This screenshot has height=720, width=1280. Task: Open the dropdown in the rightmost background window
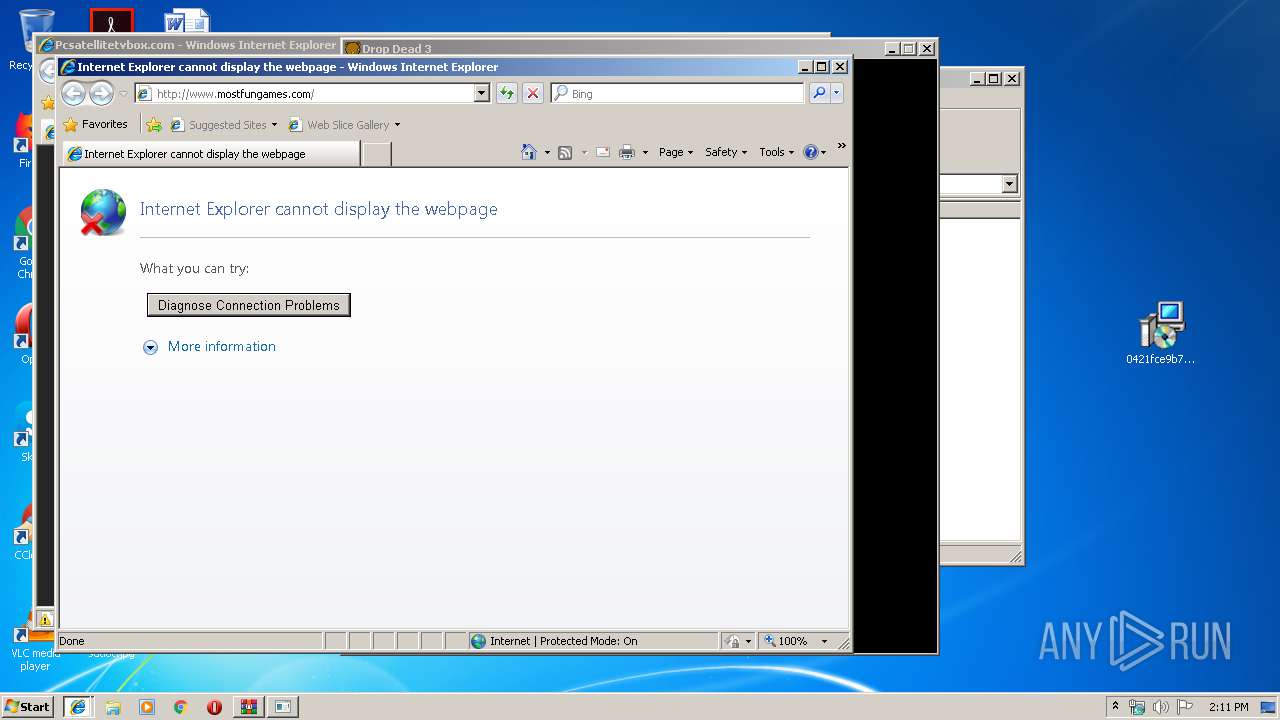pos(1009,184)
